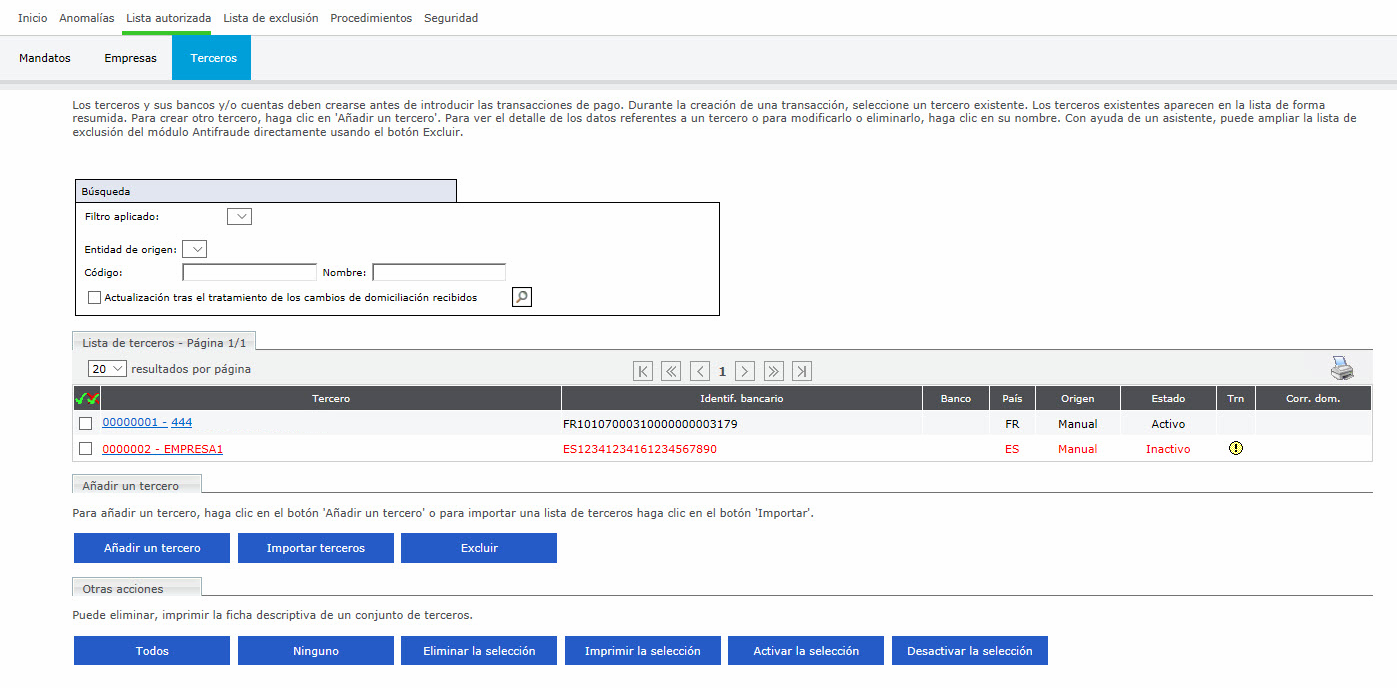The height and width of the screenshot is (688, 1397).
Task: Click the search magnifier icon
Action: tap(521, 297)
